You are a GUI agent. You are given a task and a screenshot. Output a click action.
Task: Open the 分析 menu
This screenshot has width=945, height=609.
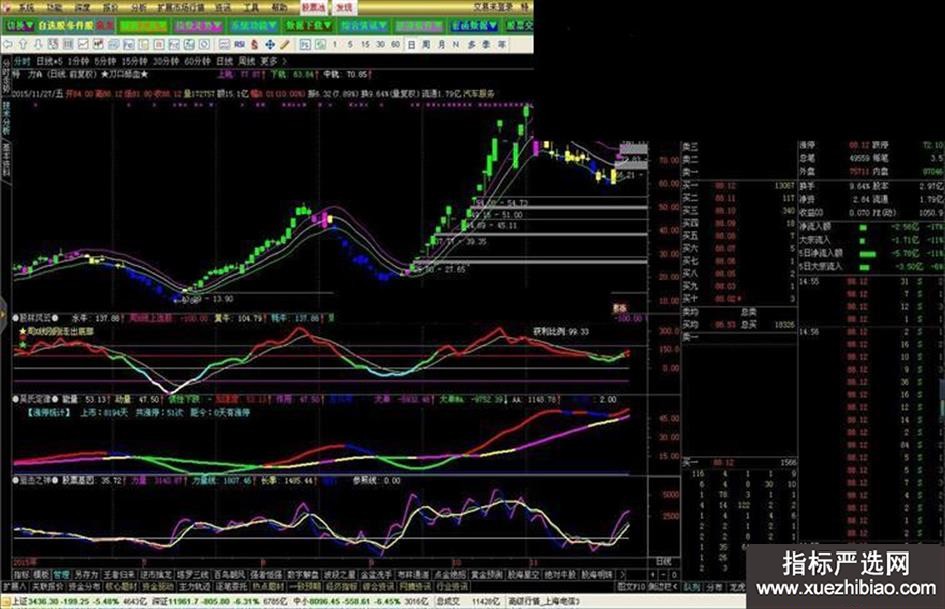pyautogui.click(x=139, y=8)
